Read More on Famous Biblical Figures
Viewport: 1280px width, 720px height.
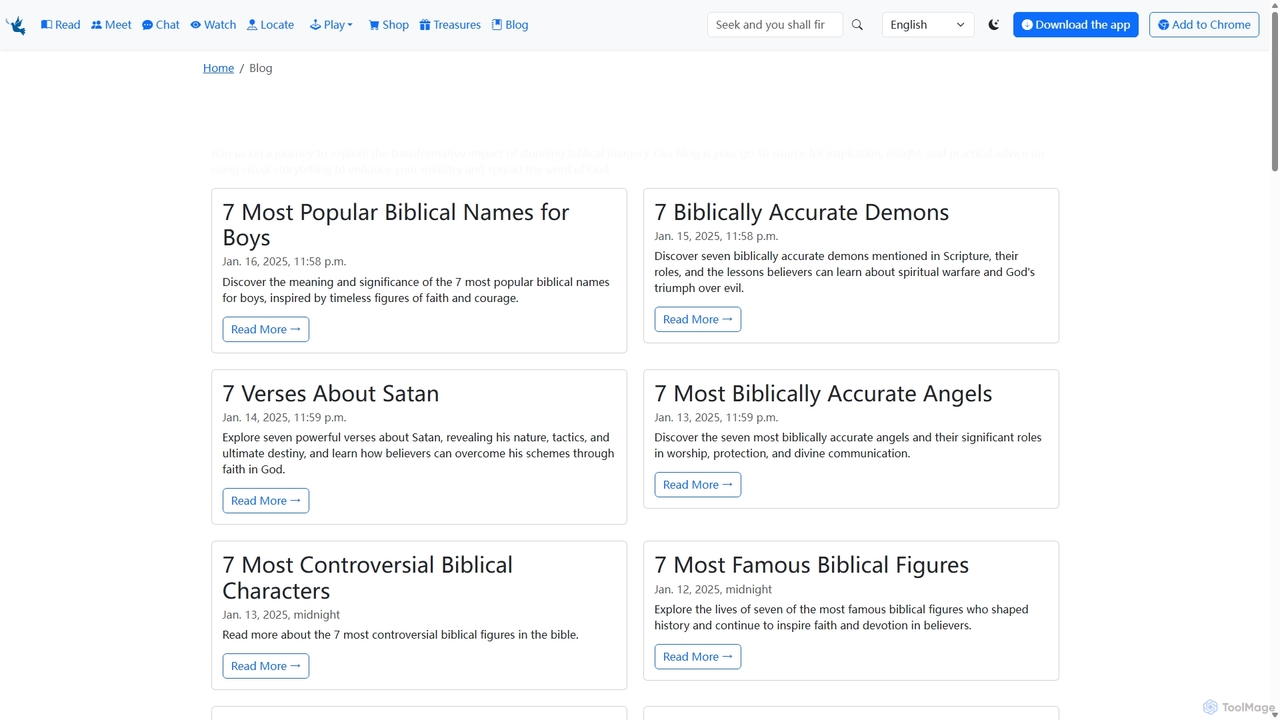(698, 656)
